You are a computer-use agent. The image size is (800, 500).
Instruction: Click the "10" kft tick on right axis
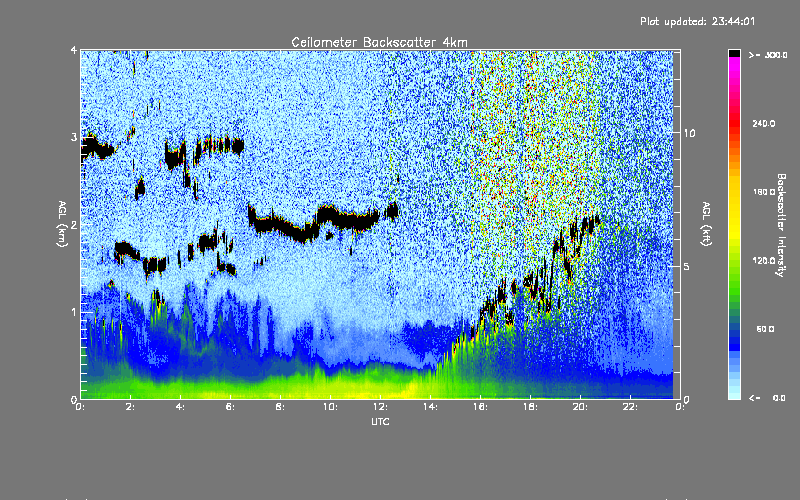(689, 133)
